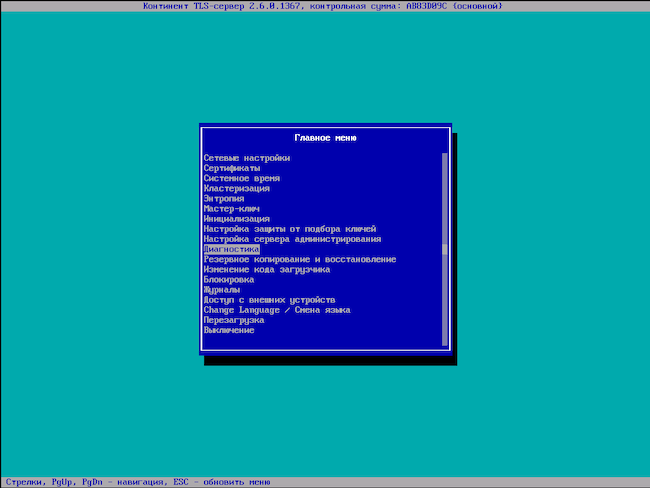
Task: Open the Сетевые настройки menu item
Action: (x=247, y=158)
